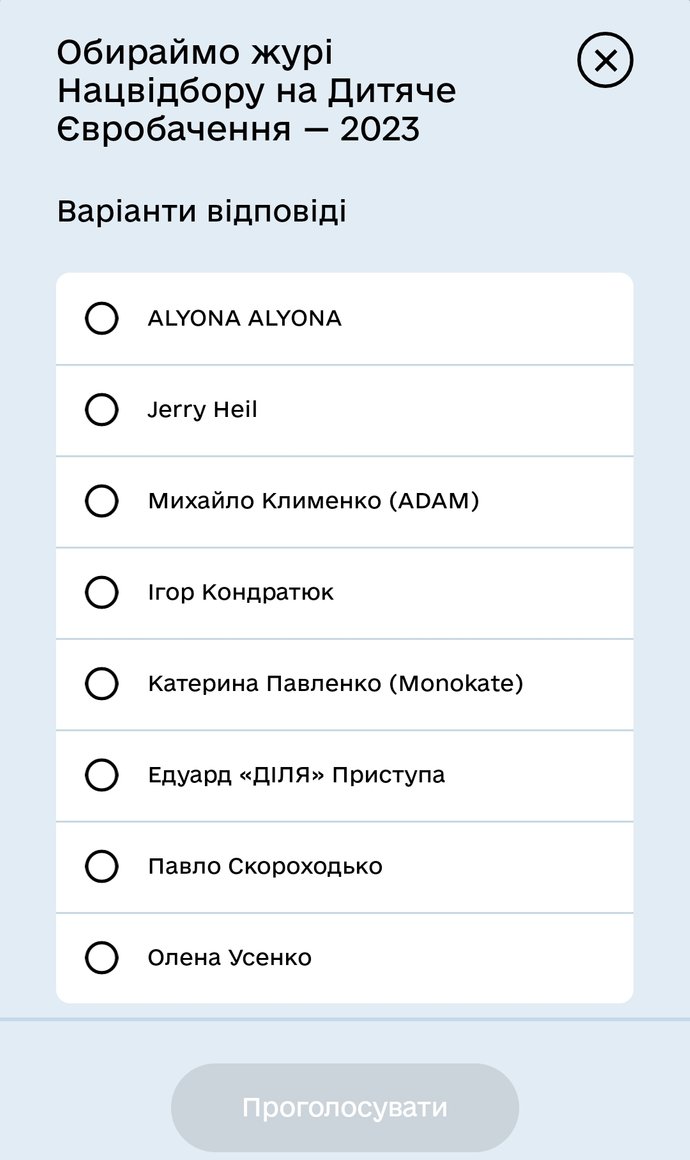Select the Ігор Кондратюк radio option
The image size is (690, 1160).
(101, 592)
